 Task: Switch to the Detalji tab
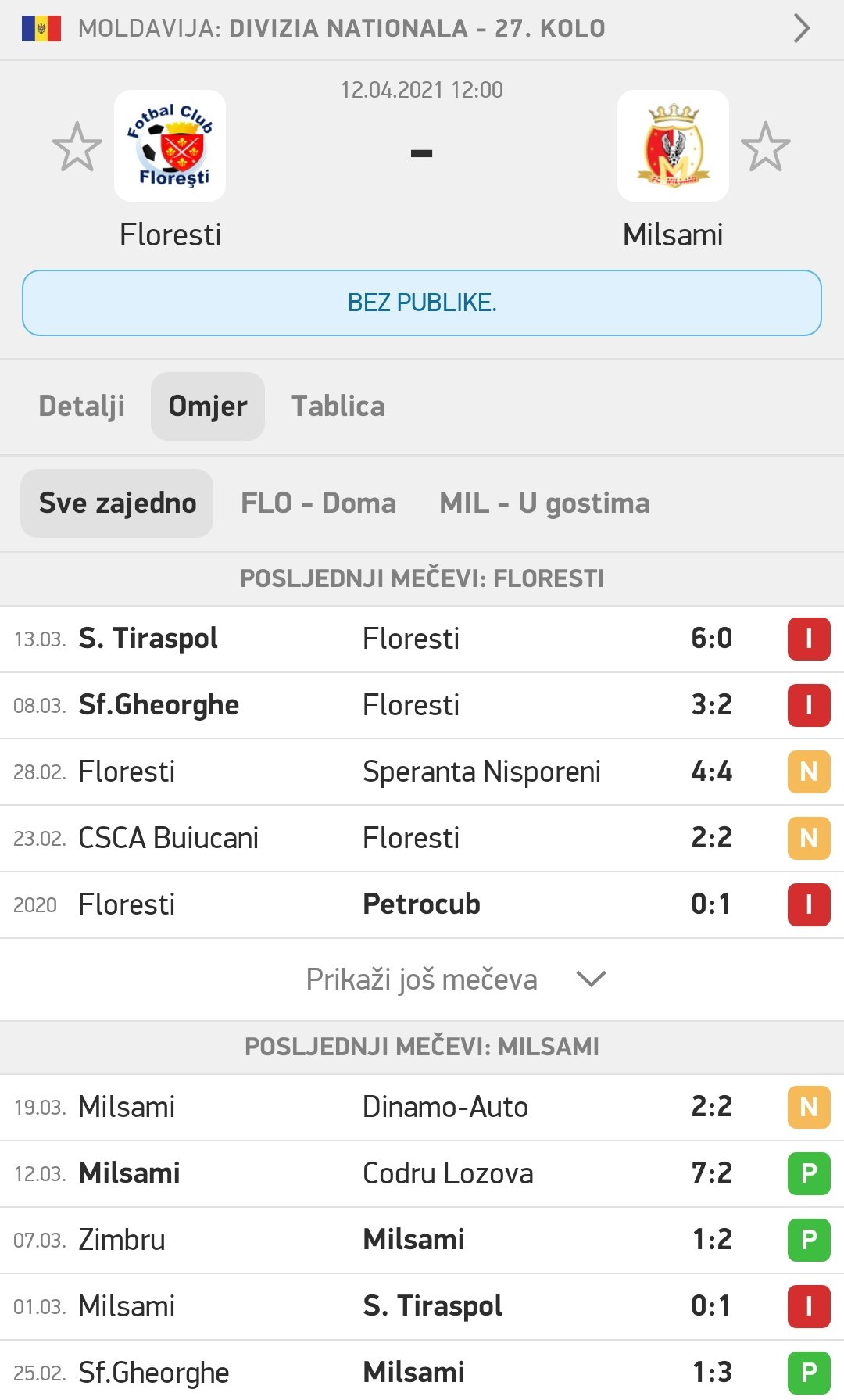pos(82,406)
